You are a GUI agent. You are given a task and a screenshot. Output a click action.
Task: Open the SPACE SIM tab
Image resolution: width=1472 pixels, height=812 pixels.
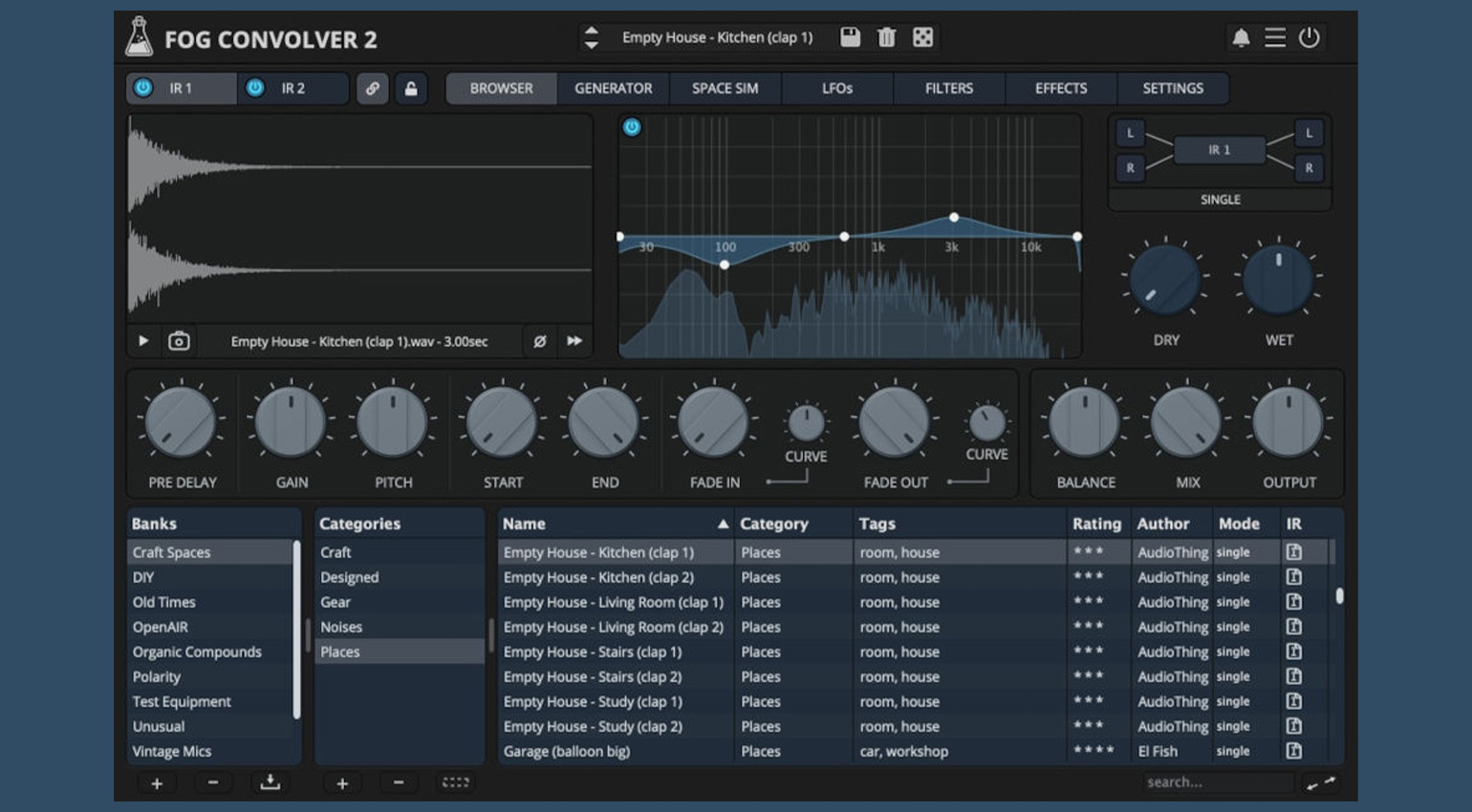tap(725, 88)
